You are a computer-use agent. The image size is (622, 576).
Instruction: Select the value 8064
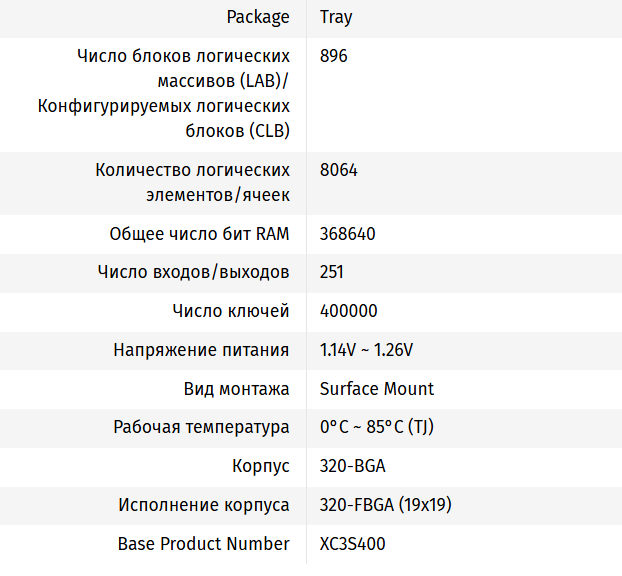pyautogui.click(x=339, y=170)
